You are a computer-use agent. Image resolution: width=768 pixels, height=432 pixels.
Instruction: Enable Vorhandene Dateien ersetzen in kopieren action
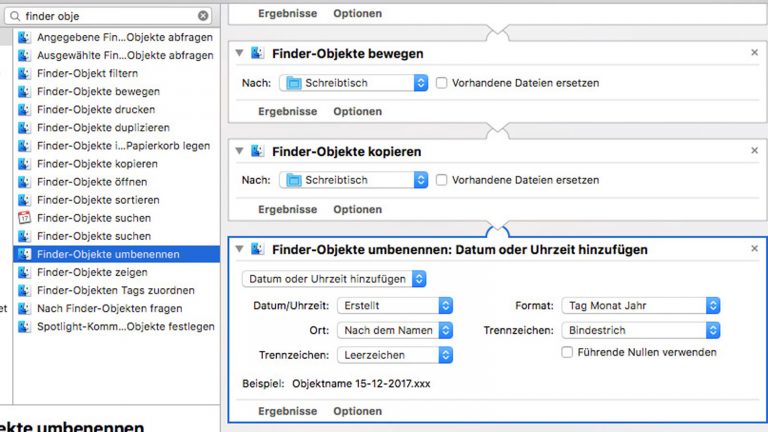pos(441,180)
